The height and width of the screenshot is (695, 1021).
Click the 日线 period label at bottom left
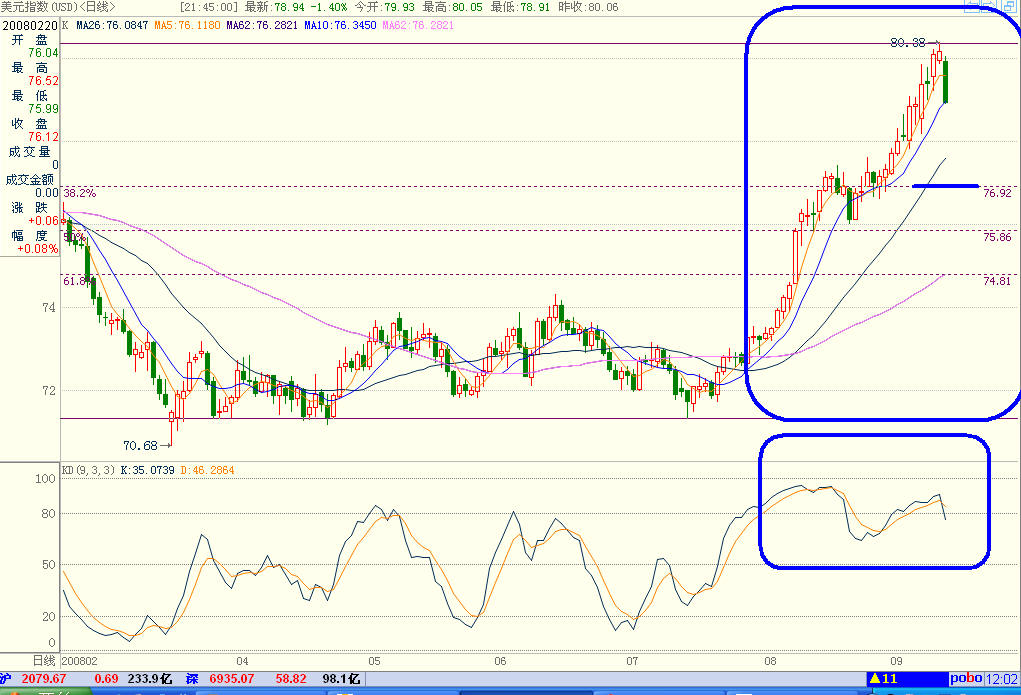(44, 661)
